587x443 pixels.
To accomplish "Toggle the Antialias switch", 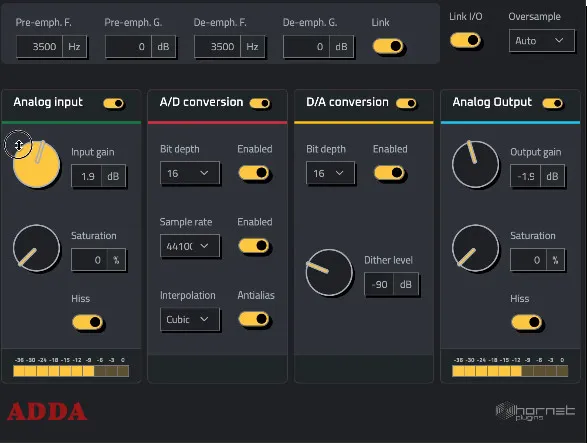I will coord(254,319).
